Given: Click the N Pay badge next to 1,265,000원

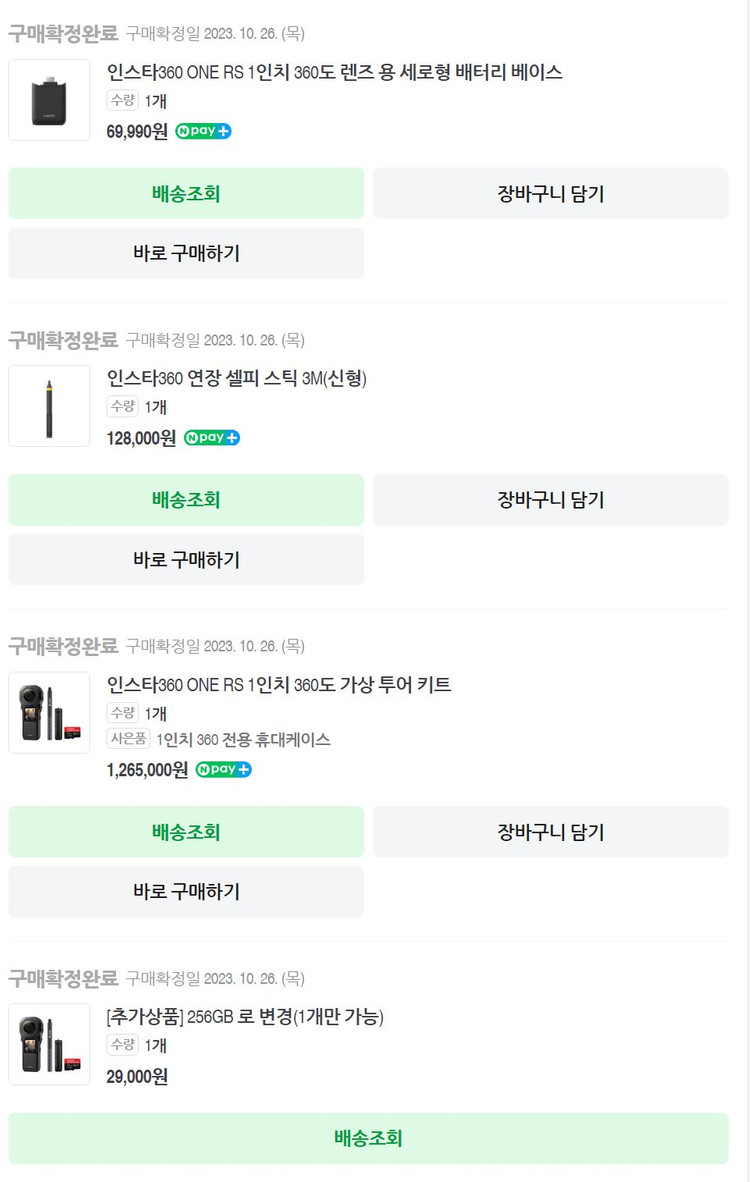Looking at the screenshot, I should tap(223, 769).
